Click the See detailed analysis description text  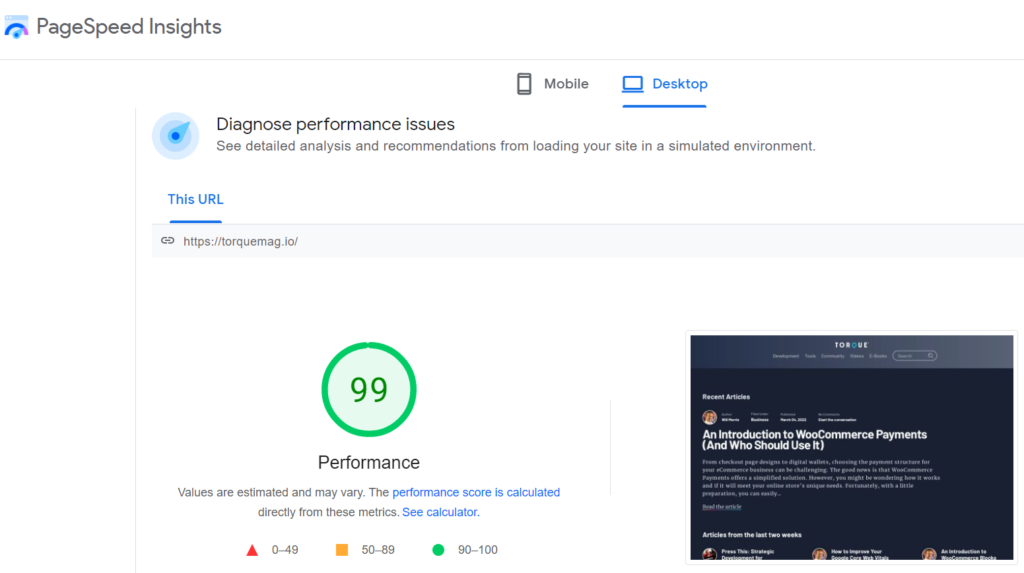(516, 146)
